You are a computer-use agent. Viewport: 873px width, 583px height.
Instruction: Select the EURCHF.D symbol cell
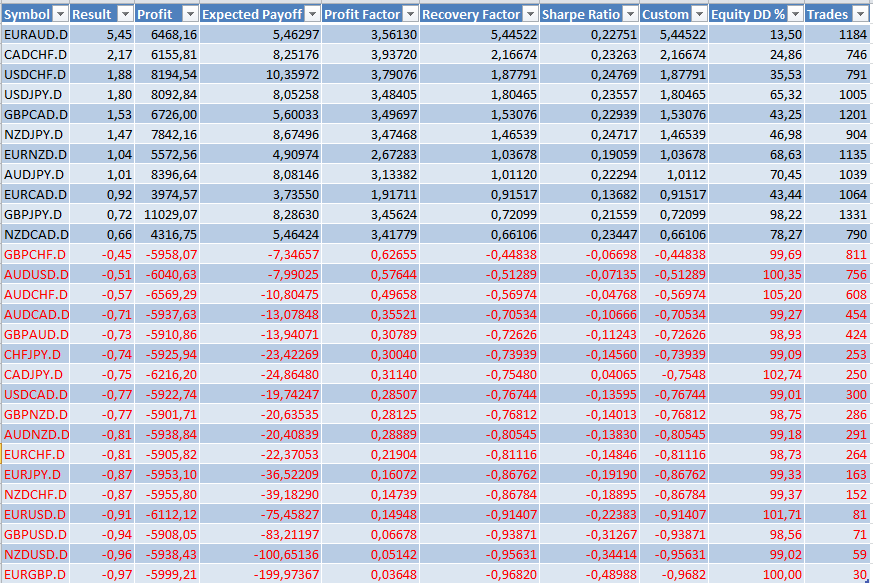(x=35, y=455)
